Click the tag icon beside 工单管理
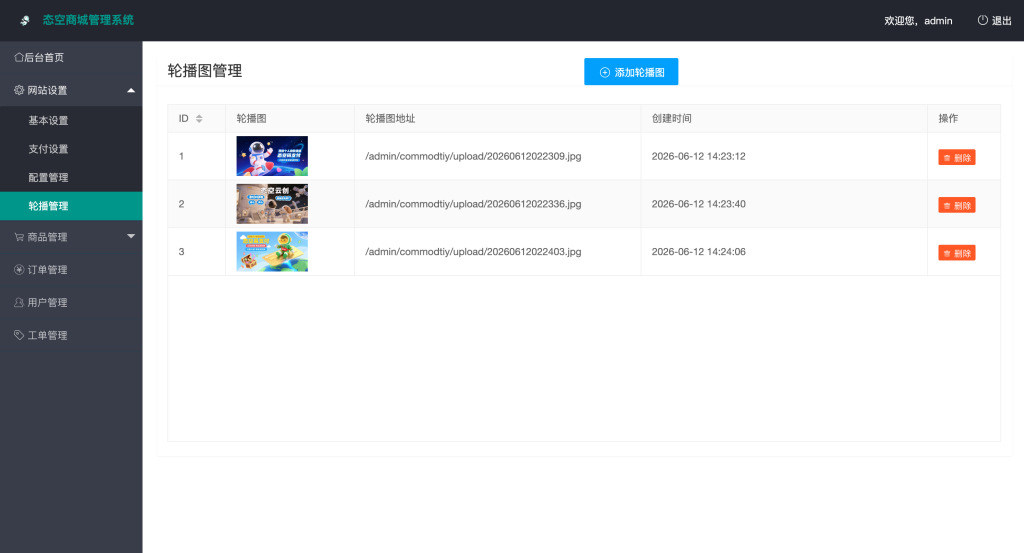The image size is (1024, 553). coord(19,335)
